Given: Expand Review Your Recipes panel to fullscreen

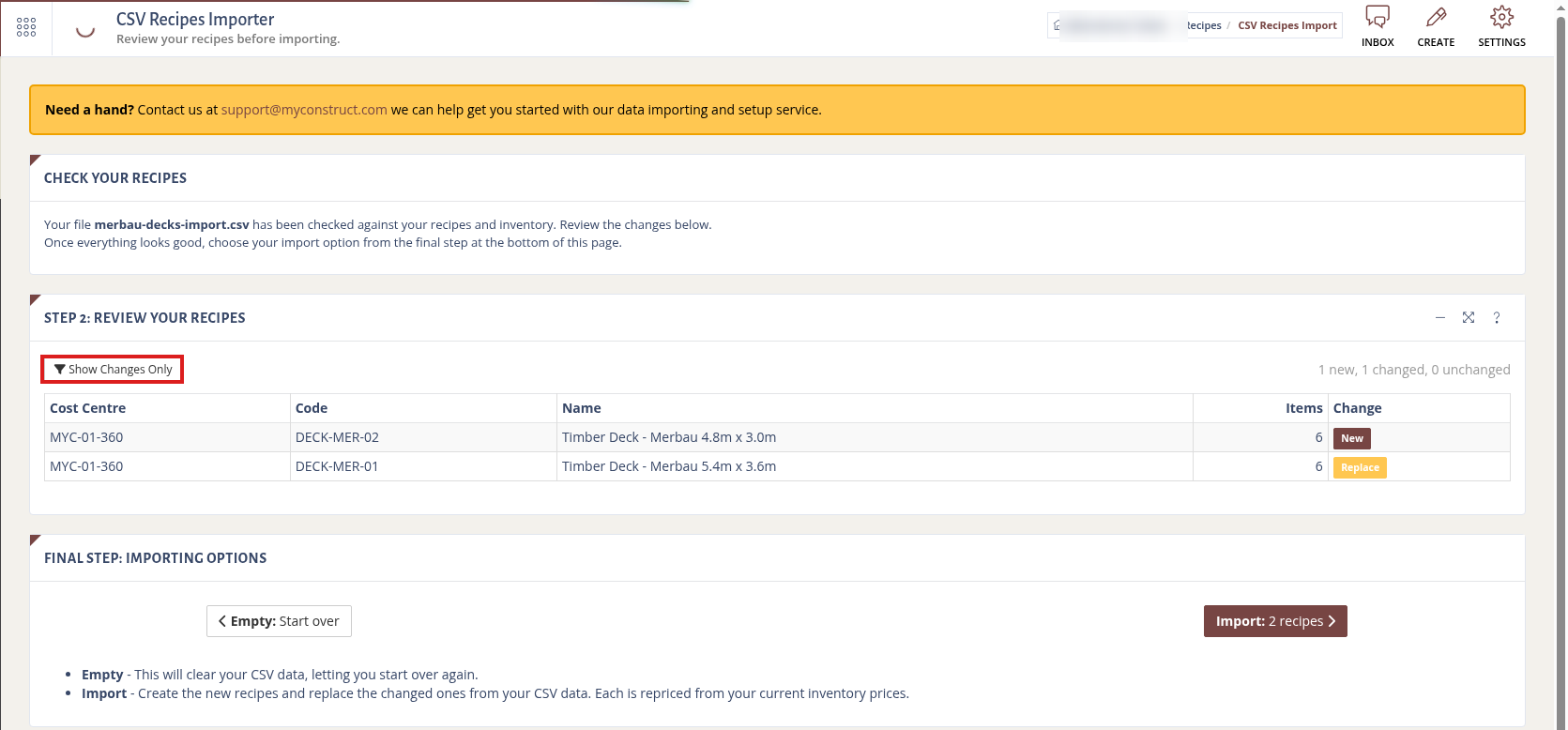Looking at the screenshot, I should (x=1469, y=318).
